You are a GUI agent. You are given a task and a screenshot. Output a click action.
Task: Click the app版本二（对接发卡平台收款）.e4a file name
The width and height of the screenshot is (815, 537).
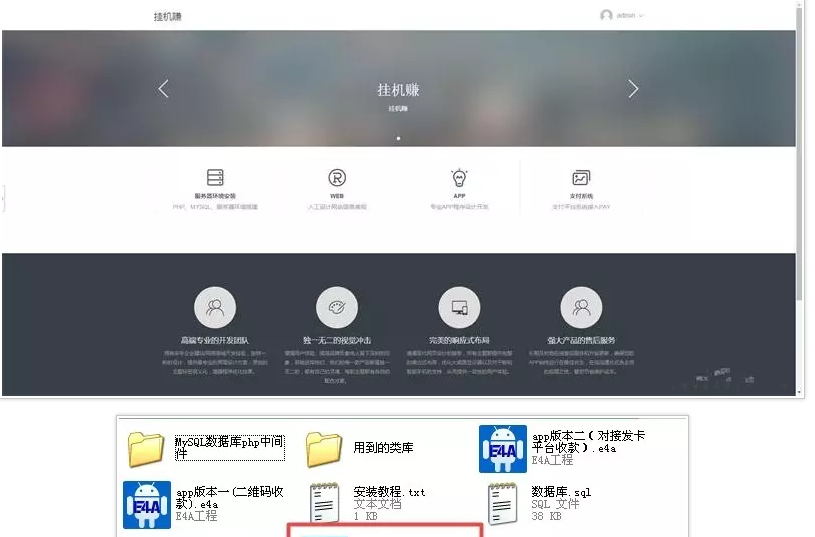click(x=588, y=441)
